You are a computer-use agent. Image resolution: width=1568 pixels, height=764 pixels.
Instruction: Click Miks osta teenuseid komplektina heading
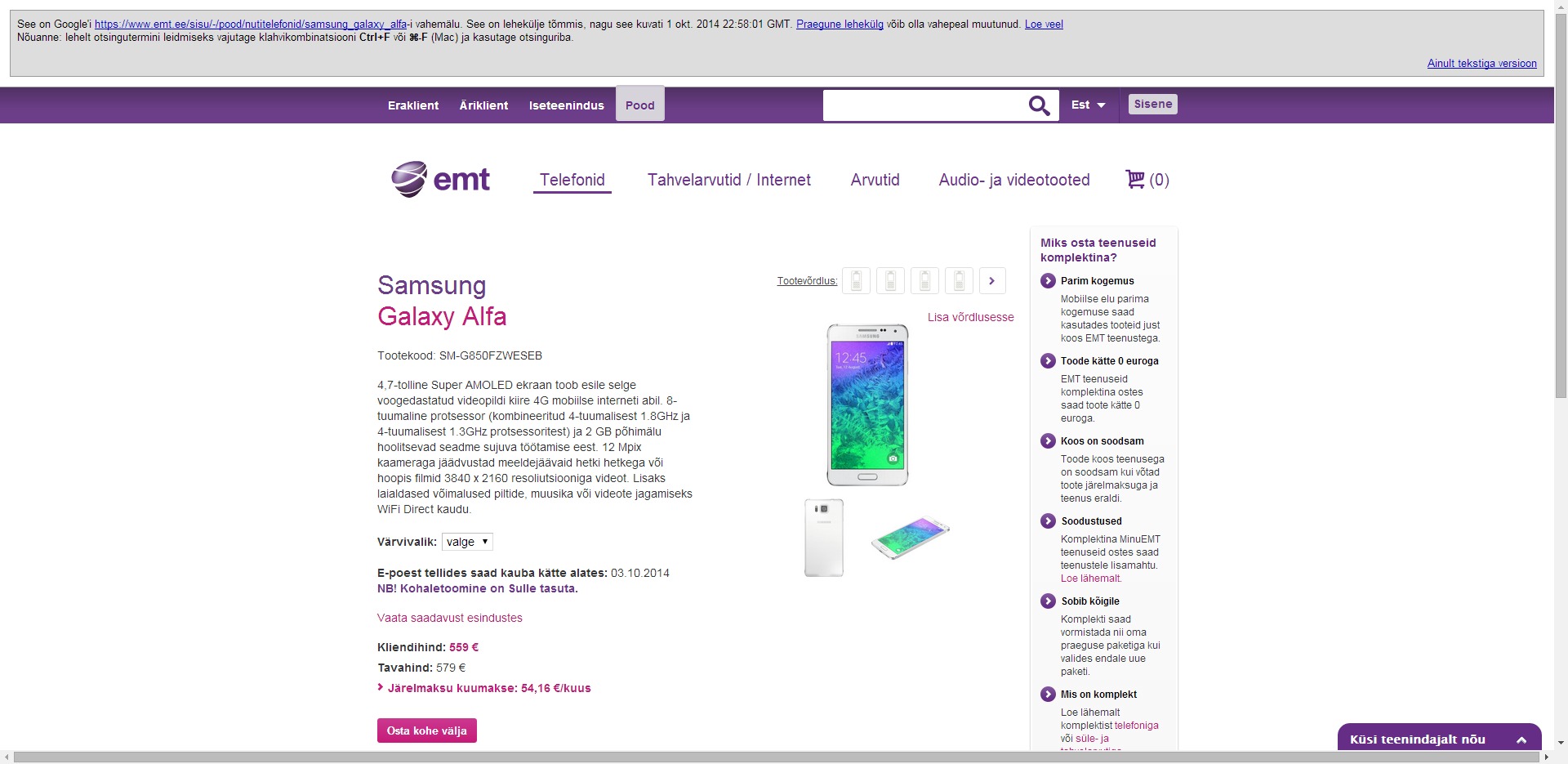pos(1098,250)
